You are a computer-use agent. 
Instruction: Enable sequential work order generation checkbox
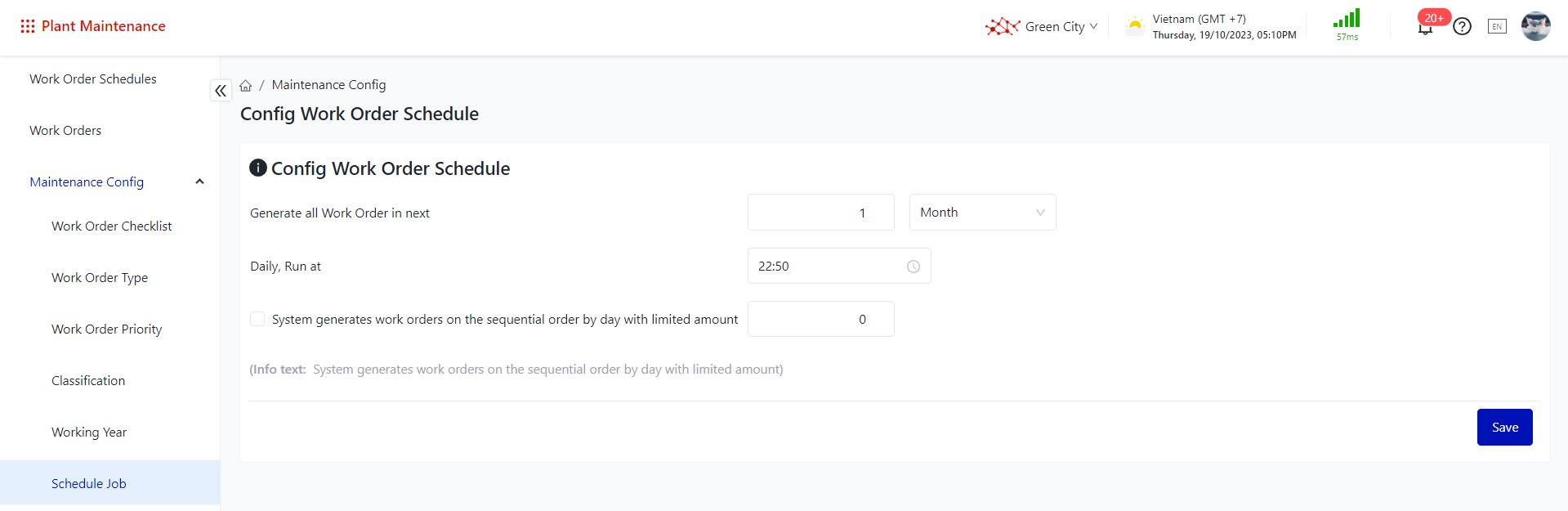click(257, 319)
